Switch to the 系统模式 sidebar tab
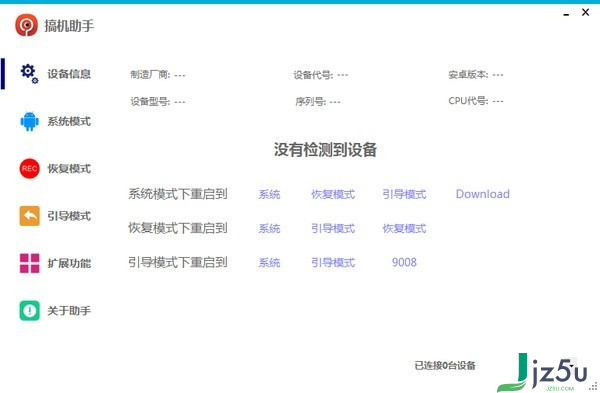 click(x=69, y=121)
